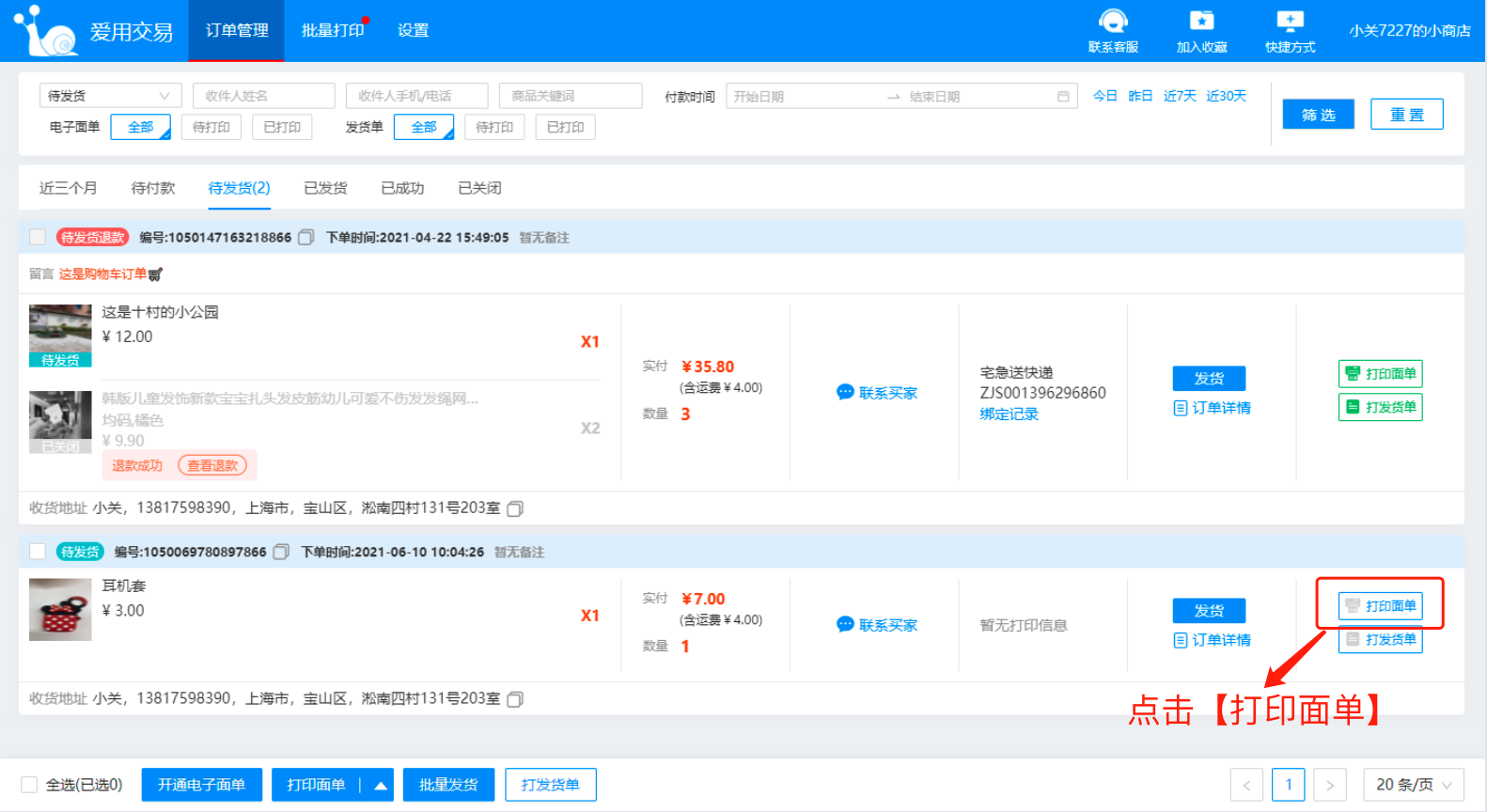This screenshot has width=1487, height=812.
Task: Go to next page arrow
Action: tap(1330, 785)
